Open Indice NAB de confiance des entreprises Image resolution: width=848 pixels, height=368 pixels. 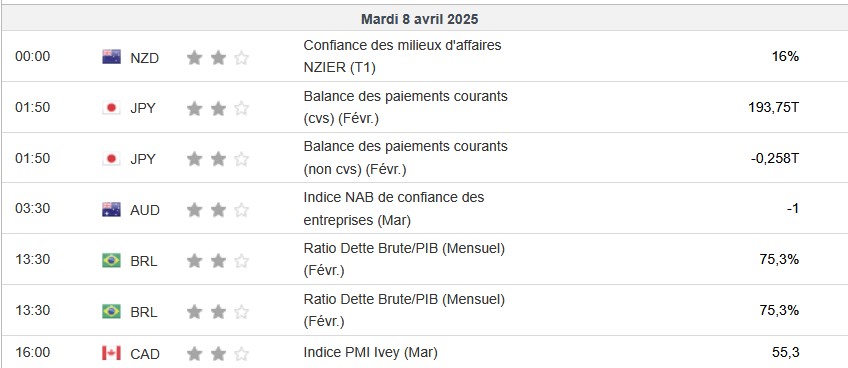pos(394,209)
